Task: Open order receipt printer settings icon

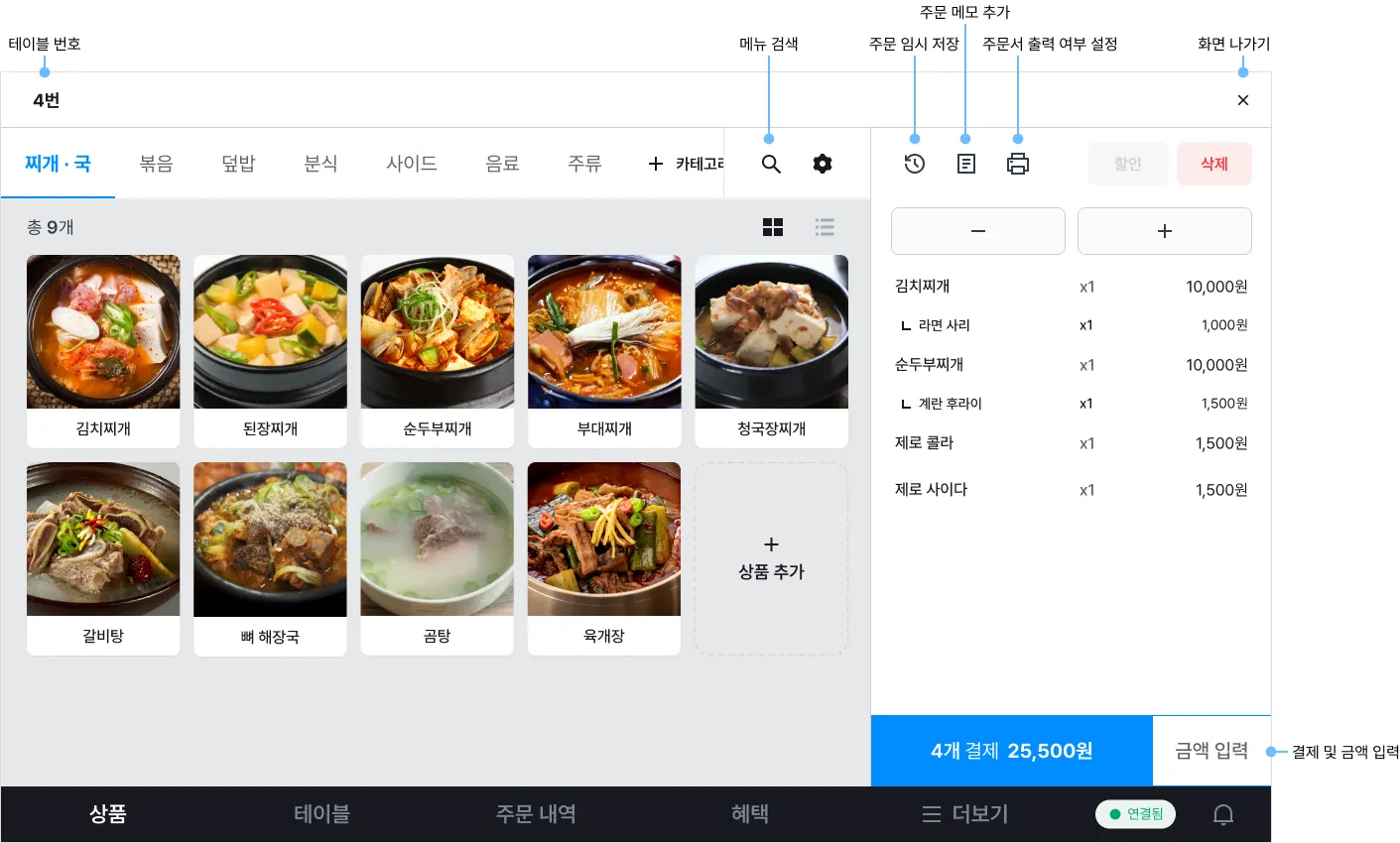Action: pyautogui.click(x=1018, y=164)
